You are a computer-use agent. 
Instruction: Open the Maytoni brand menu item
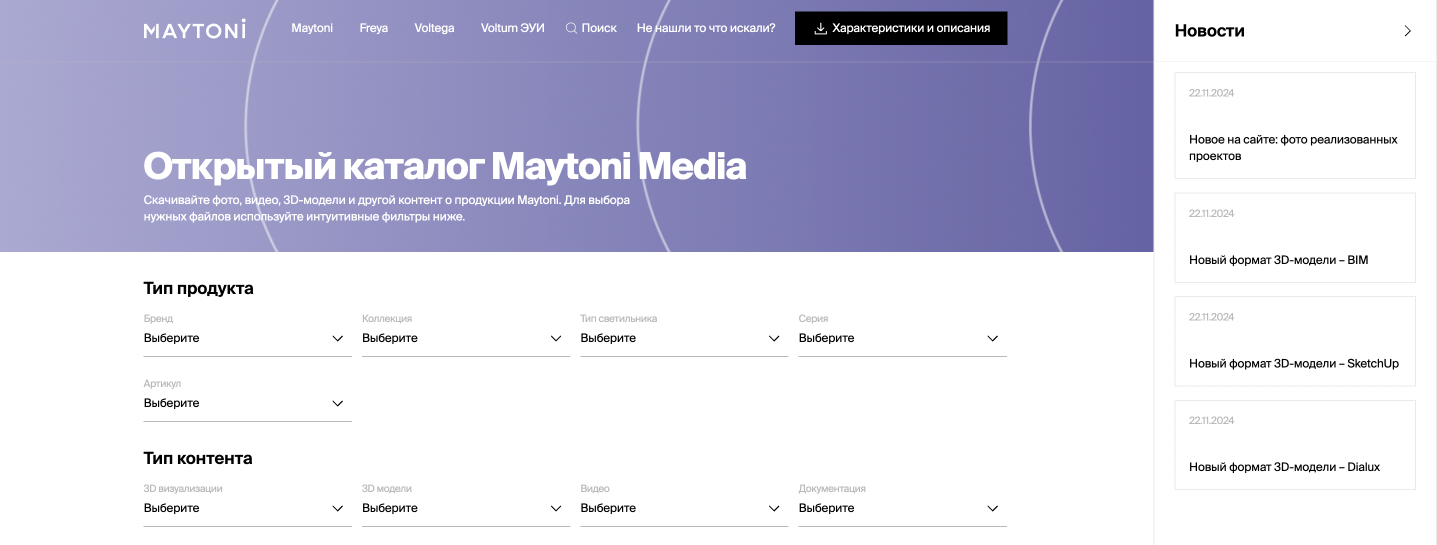pyautogui.click(x=312, y=28)
